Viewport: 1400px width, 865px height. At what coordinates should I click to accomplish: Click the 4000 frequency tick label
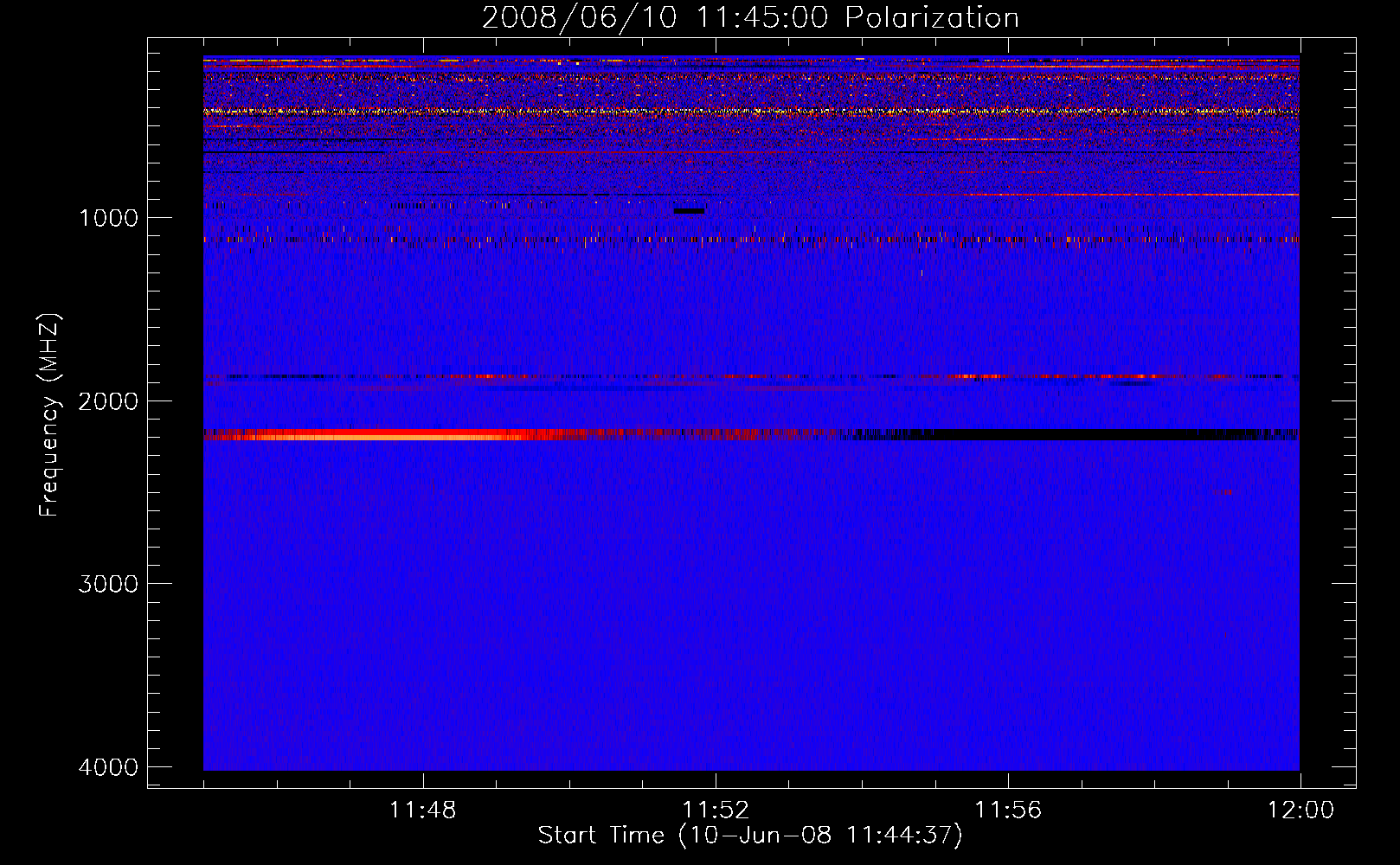click(x=107, y=766)
